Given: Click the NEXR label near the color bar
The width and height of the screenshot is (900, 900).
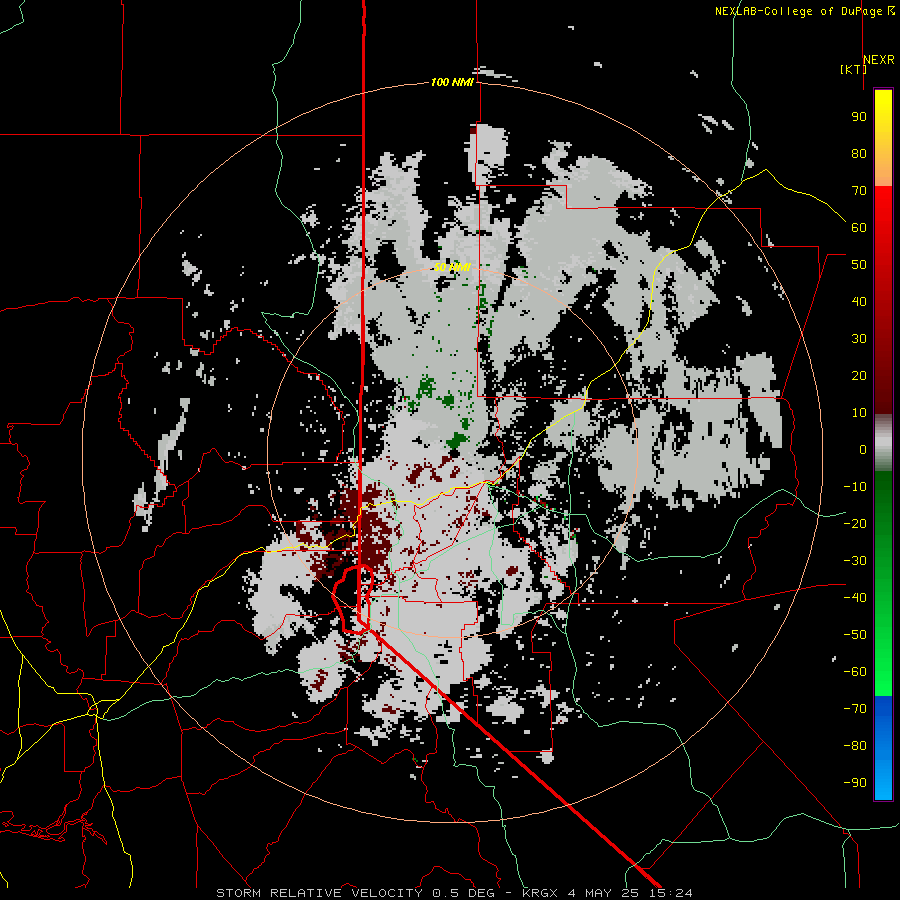Looking at the screenshot, I should click(878, 60).
